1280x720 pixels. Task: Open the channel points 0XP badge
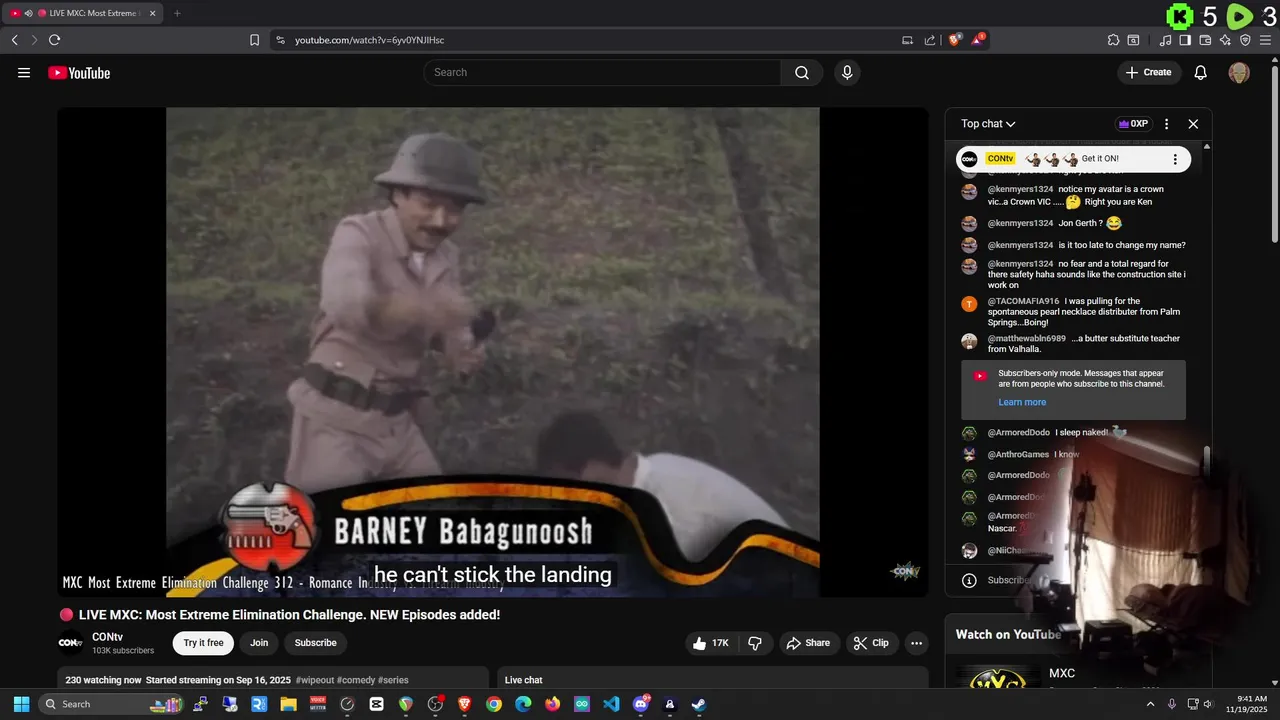1133,124
